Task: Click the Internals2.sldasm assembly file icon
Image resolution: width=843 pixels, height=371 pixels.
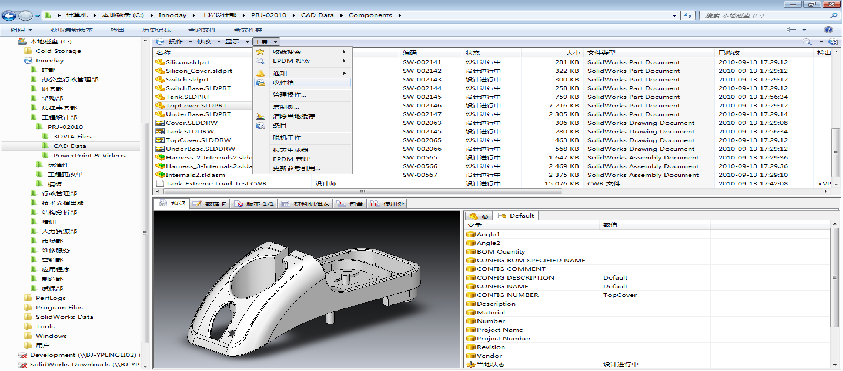Action: tap(159, 175)
